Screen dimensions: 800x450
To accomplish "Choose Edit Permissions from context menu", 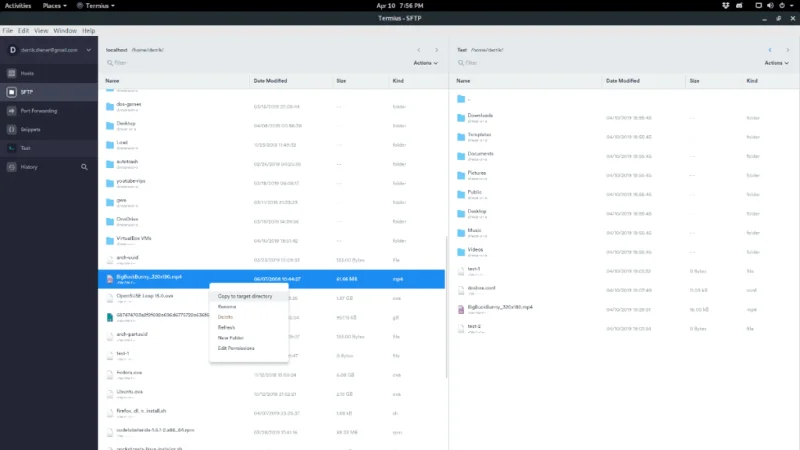I will [248, 348].
